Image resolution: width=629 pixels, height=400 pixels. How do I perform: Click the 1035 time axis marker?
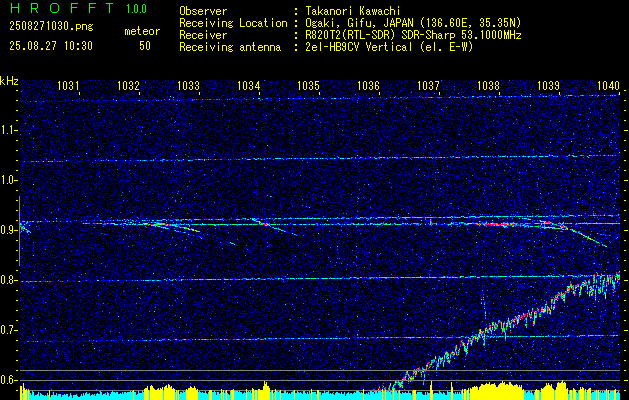[308, 85]
